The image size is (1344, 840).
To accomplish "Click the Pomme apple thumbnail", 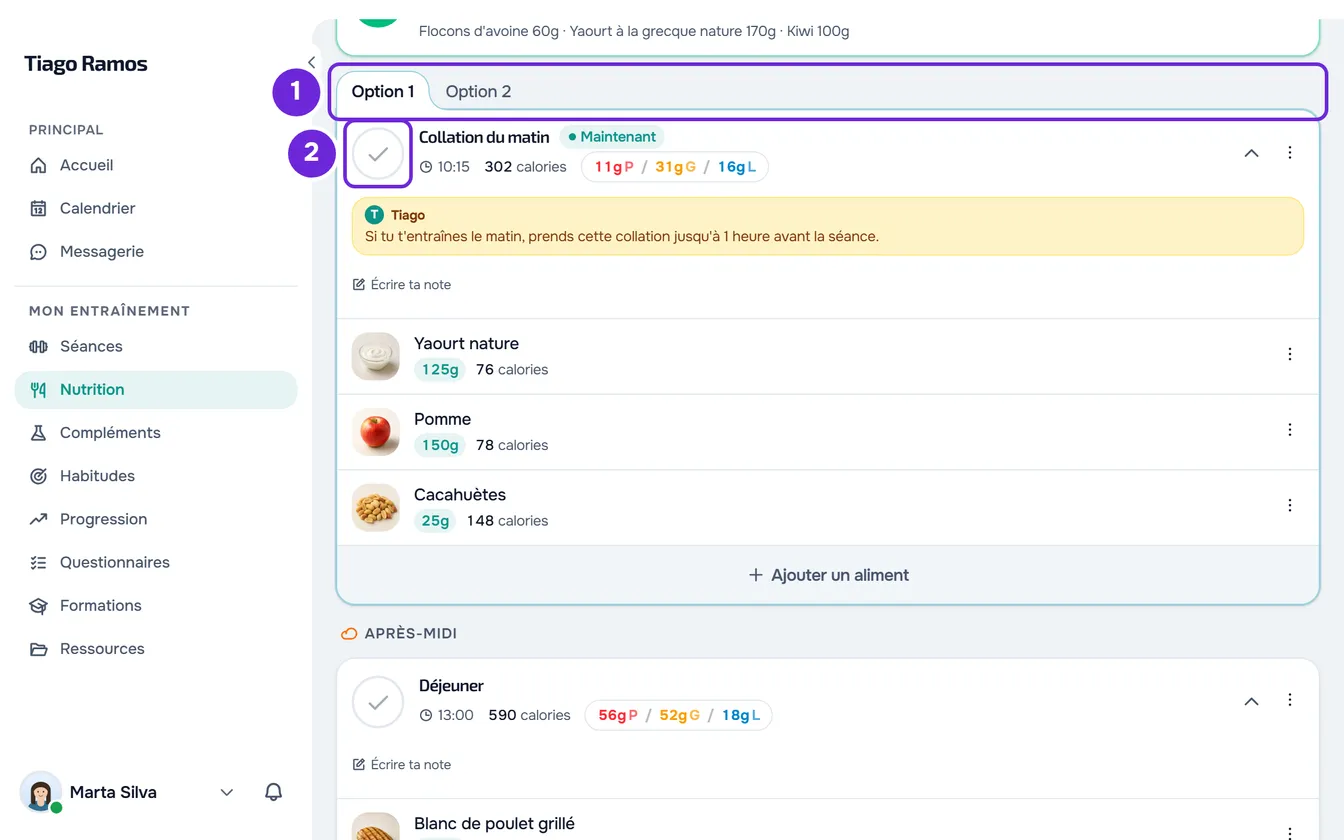I will point(376,432).
